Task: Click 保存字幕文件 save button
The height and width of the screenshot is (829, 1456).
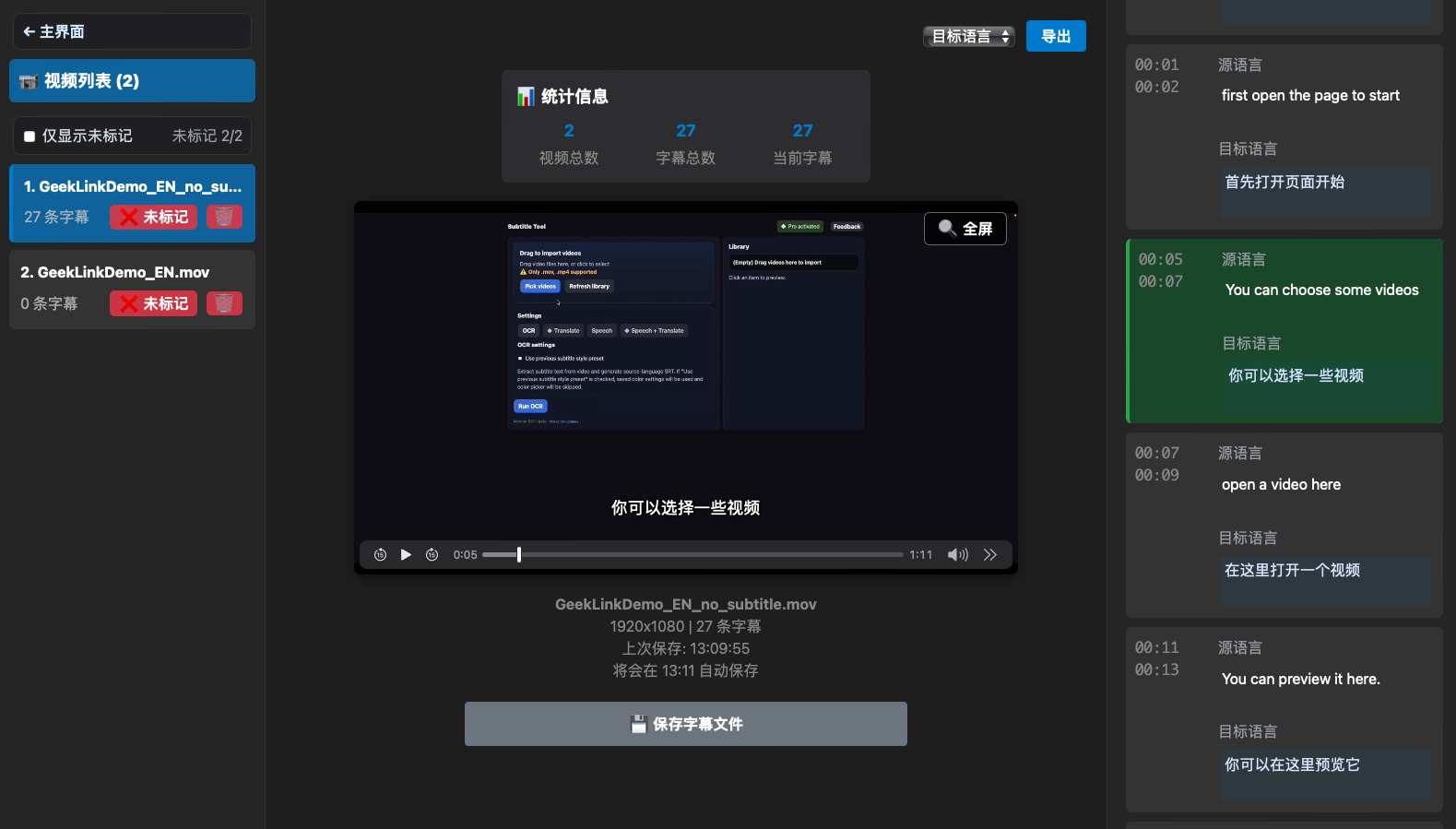Action: pos(685,724)
